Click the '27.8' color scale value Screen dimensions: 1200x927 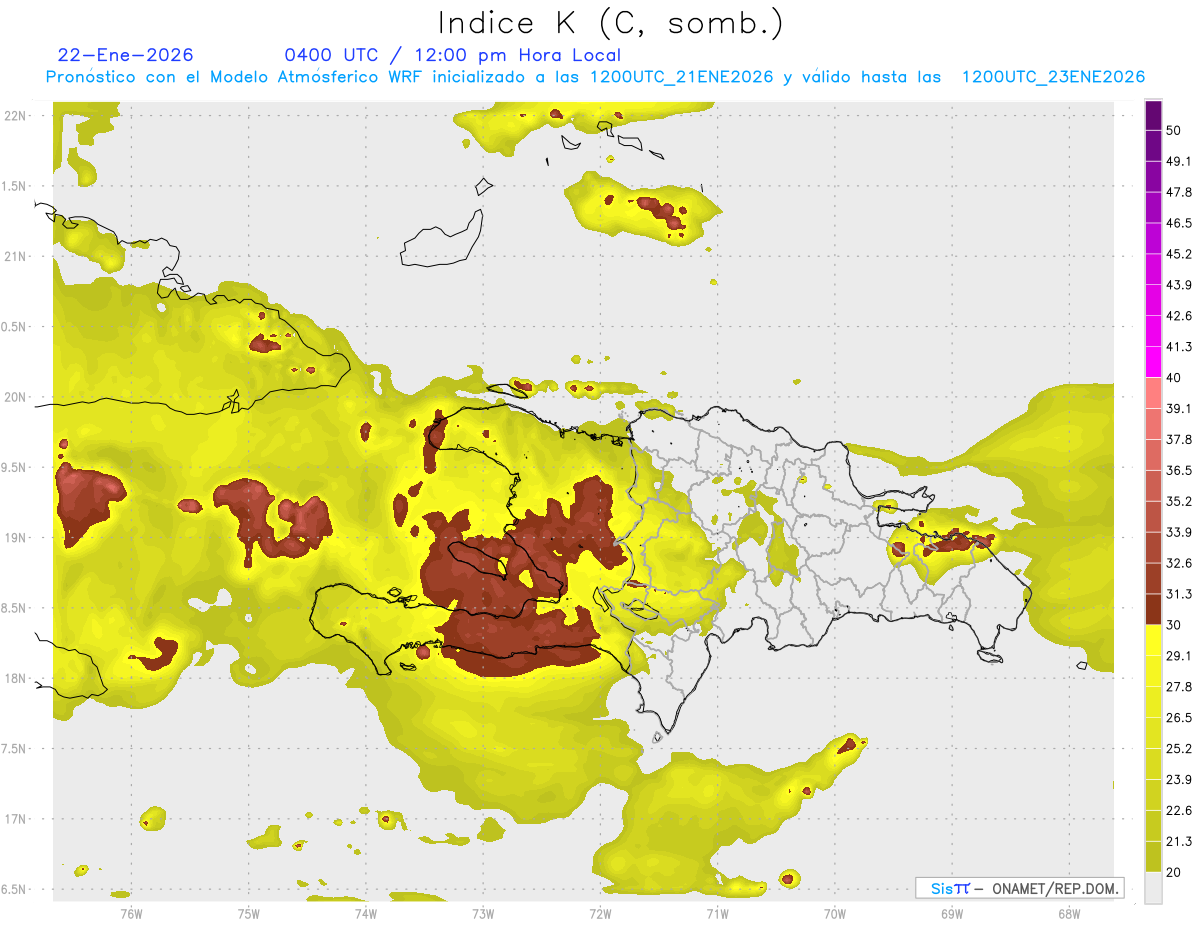[1179, 687]
